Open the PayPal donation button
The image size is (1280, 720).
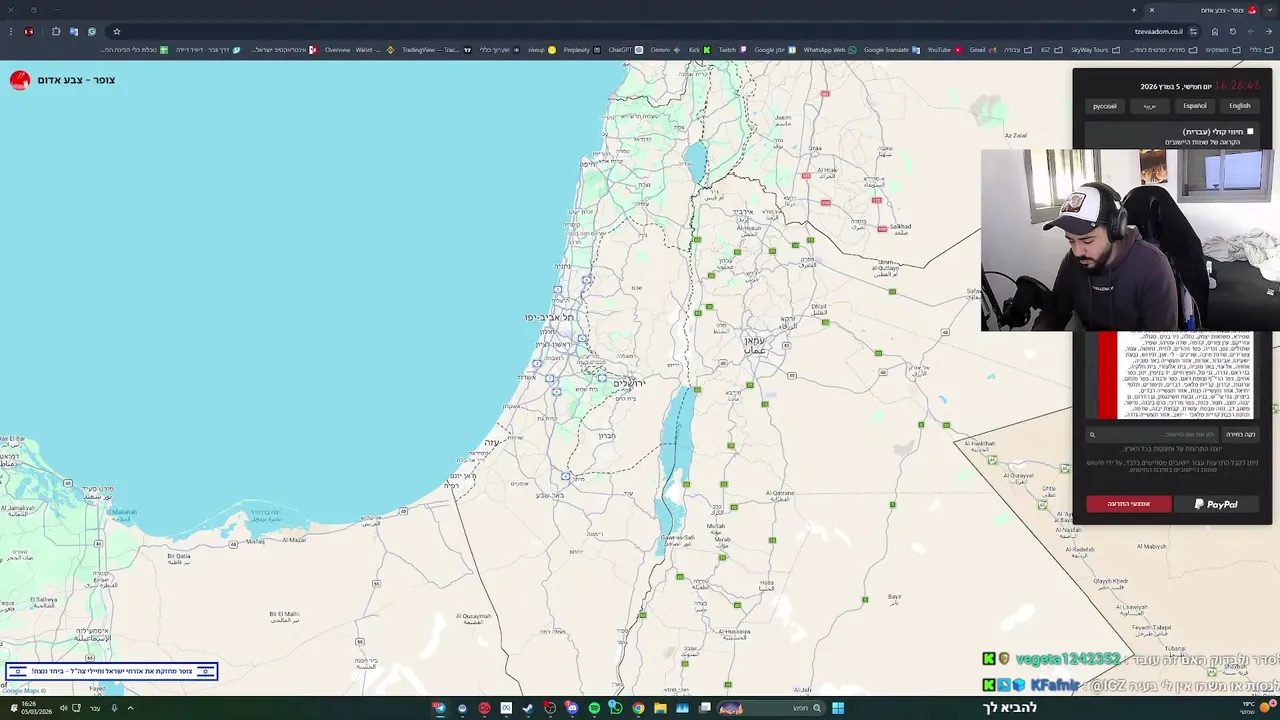point(1216,504)
